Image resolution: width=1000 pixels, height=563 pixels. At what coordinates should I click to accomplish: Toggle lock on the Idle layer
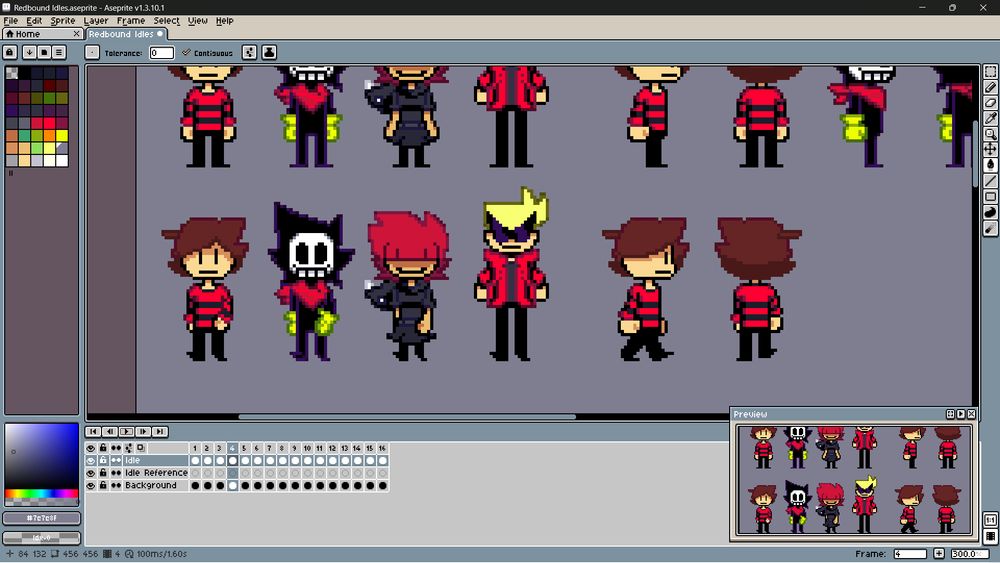point(103,460)
